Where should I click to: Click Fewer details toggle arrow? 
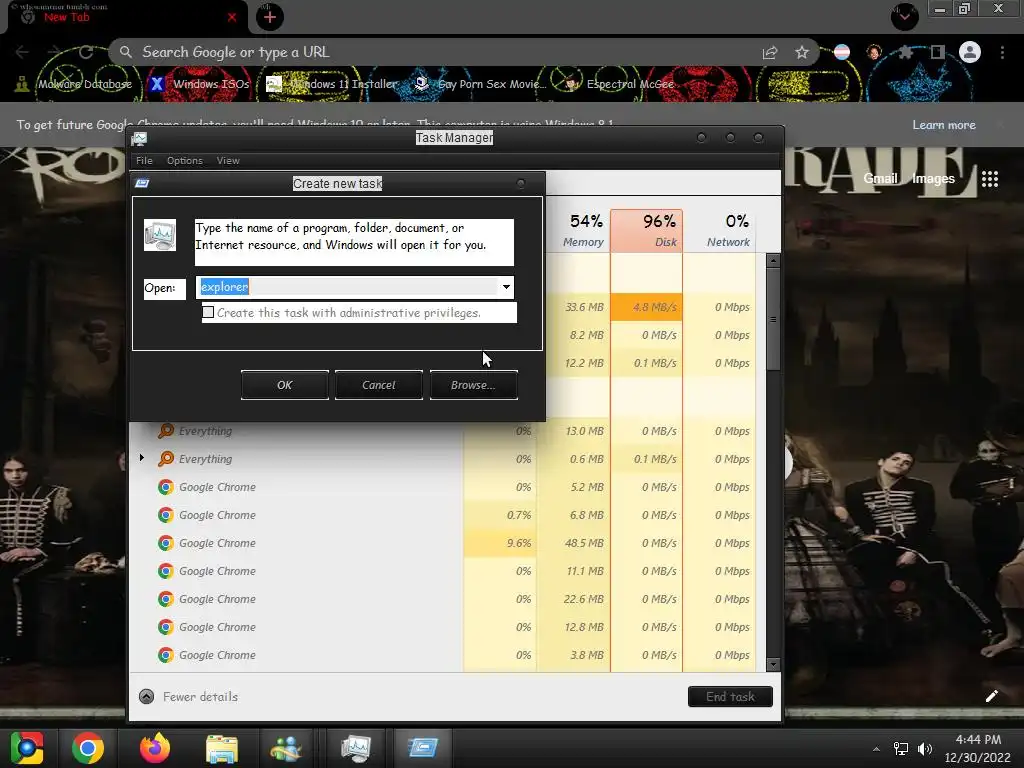(x=147, y=697)
